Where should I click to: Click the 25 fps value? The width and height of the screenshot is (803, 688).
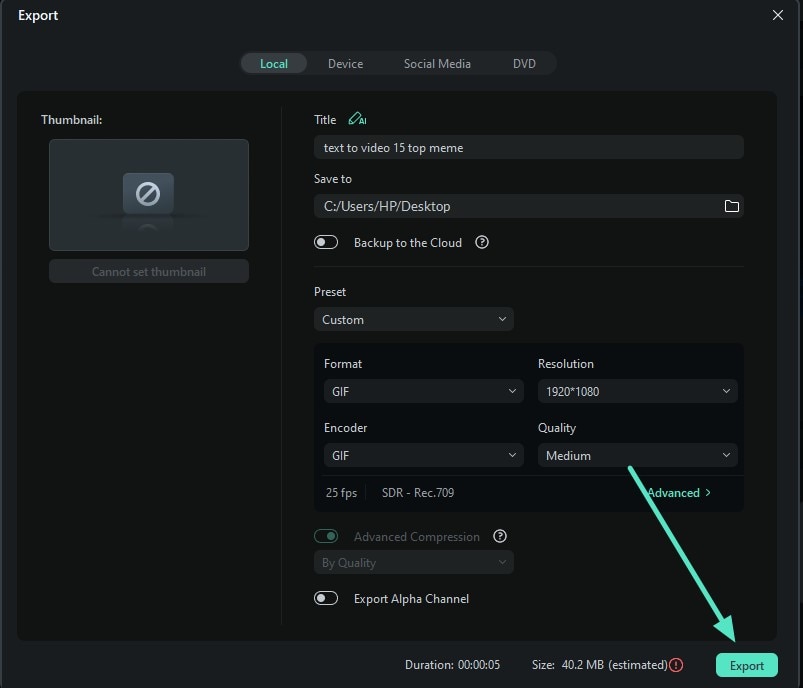[x=342, y=493]
